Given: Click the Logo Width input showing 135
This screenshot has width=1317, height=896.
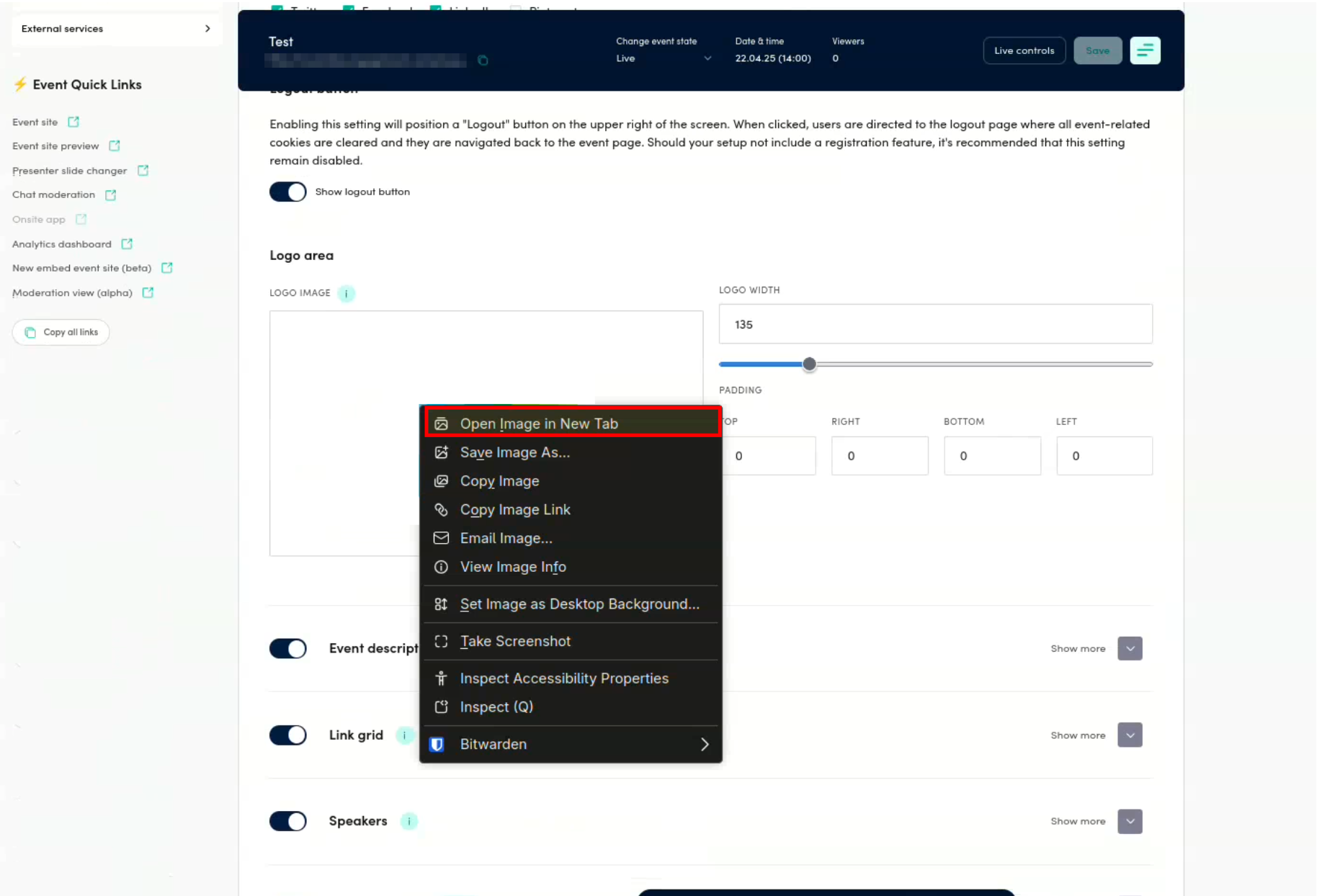Looking at the screenshot, I should pyautogui.click(x=934, y=324).
